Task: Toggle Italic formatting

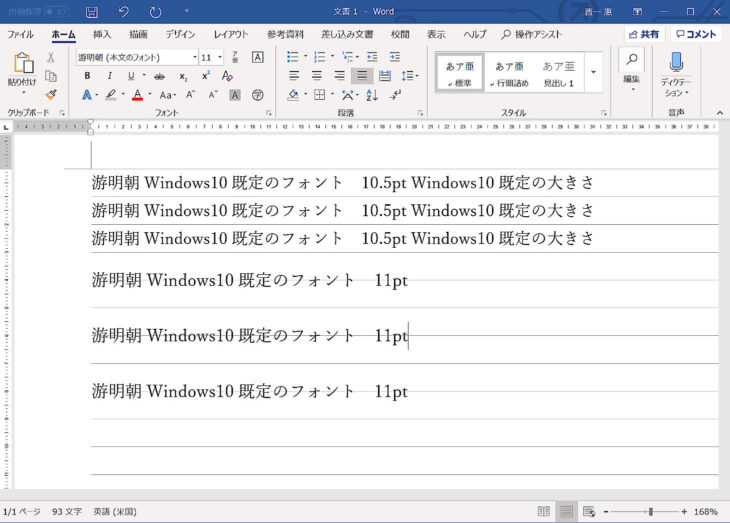Action: coord(108,76)
